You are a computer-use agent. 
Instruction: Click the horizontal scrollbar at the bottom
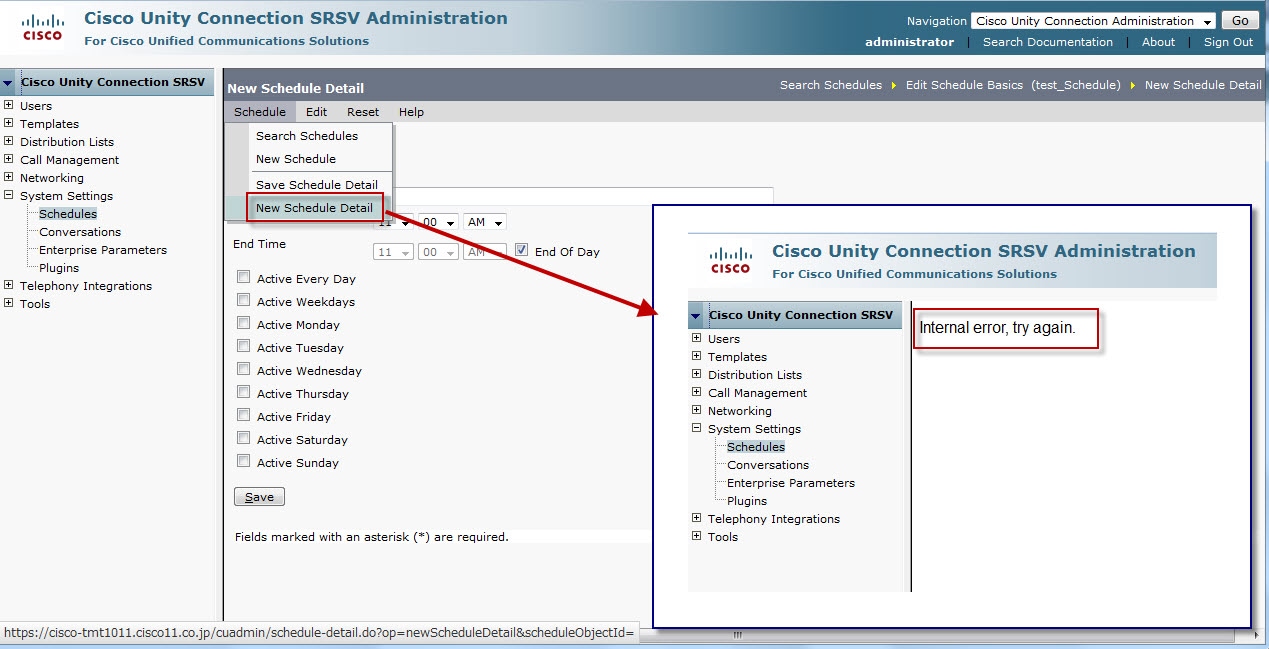tap(739, 634)
